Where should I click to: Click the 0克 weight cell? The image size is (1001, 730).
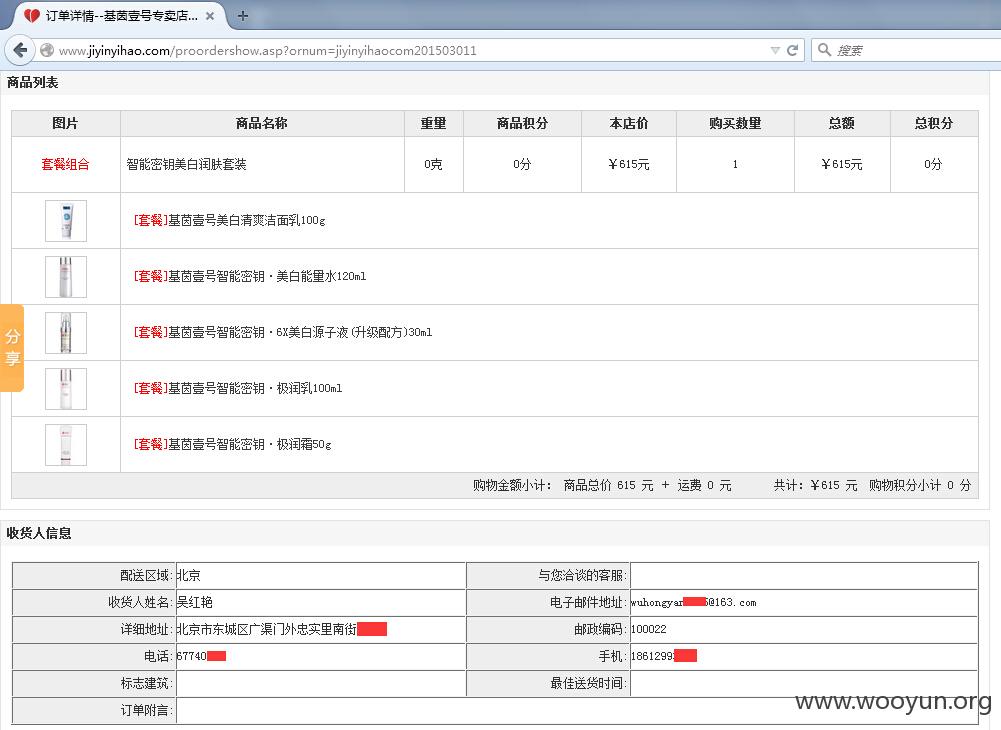[x=433, y=164]
